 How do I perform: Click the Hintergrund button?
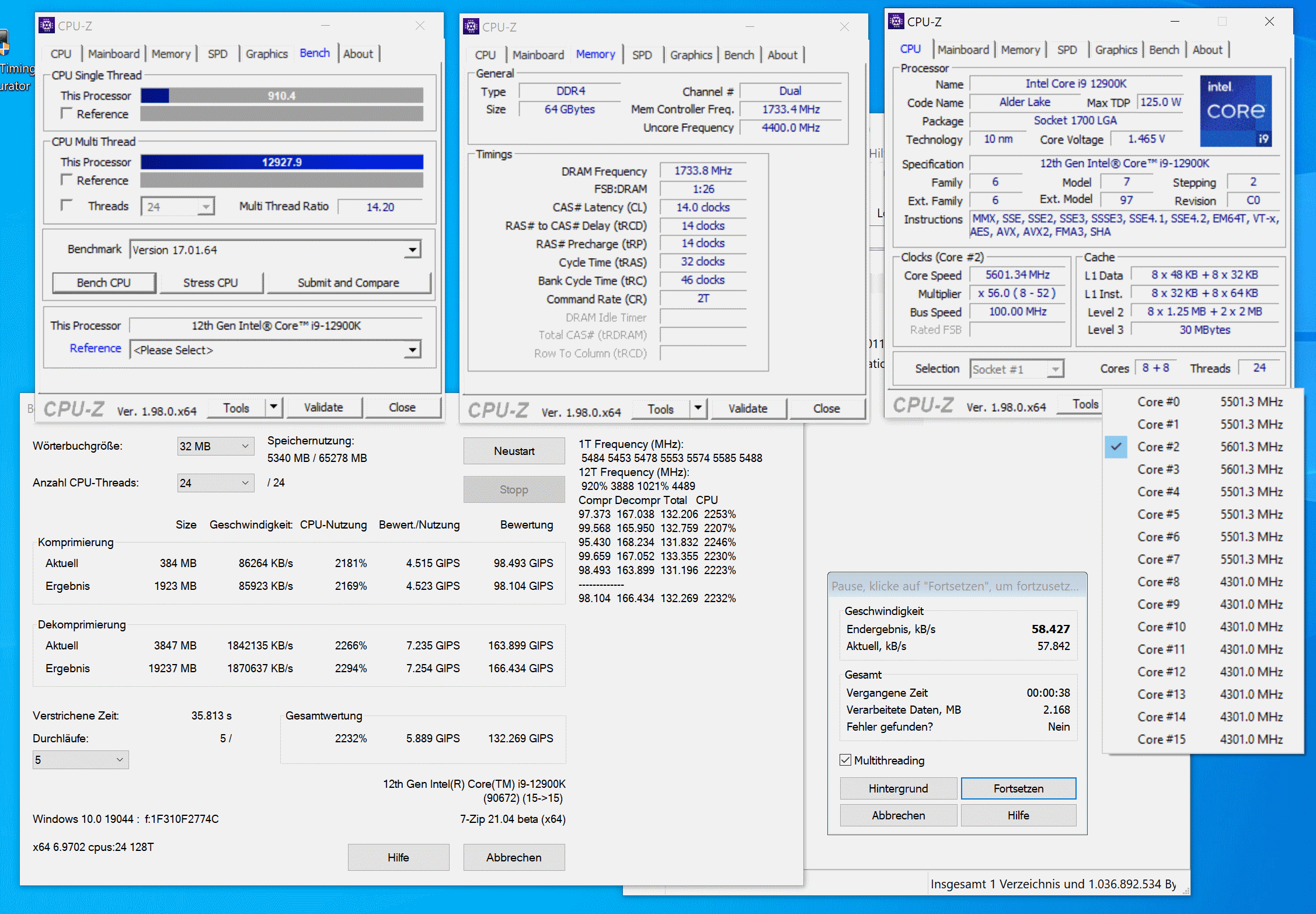click(x=898, y=788)
